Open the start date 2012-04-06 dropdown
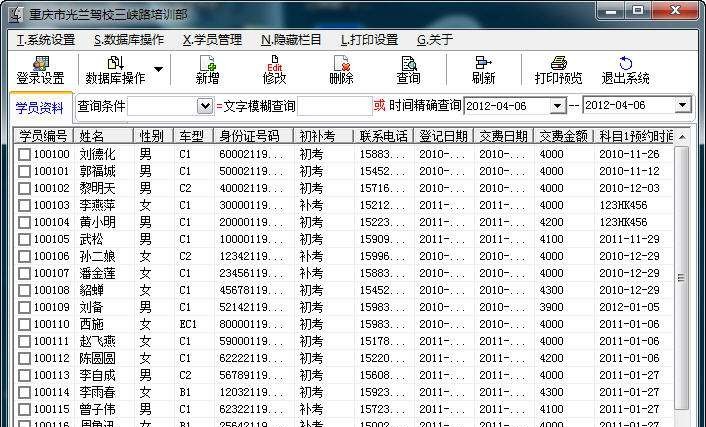Screen dimensions: 706x427 click(557, 106)
